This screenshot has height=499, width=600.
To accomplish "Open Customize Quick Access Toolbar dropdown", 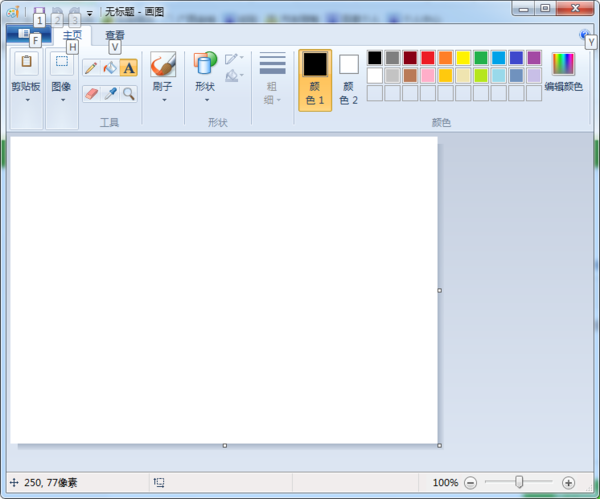I will tap(90, 13).
